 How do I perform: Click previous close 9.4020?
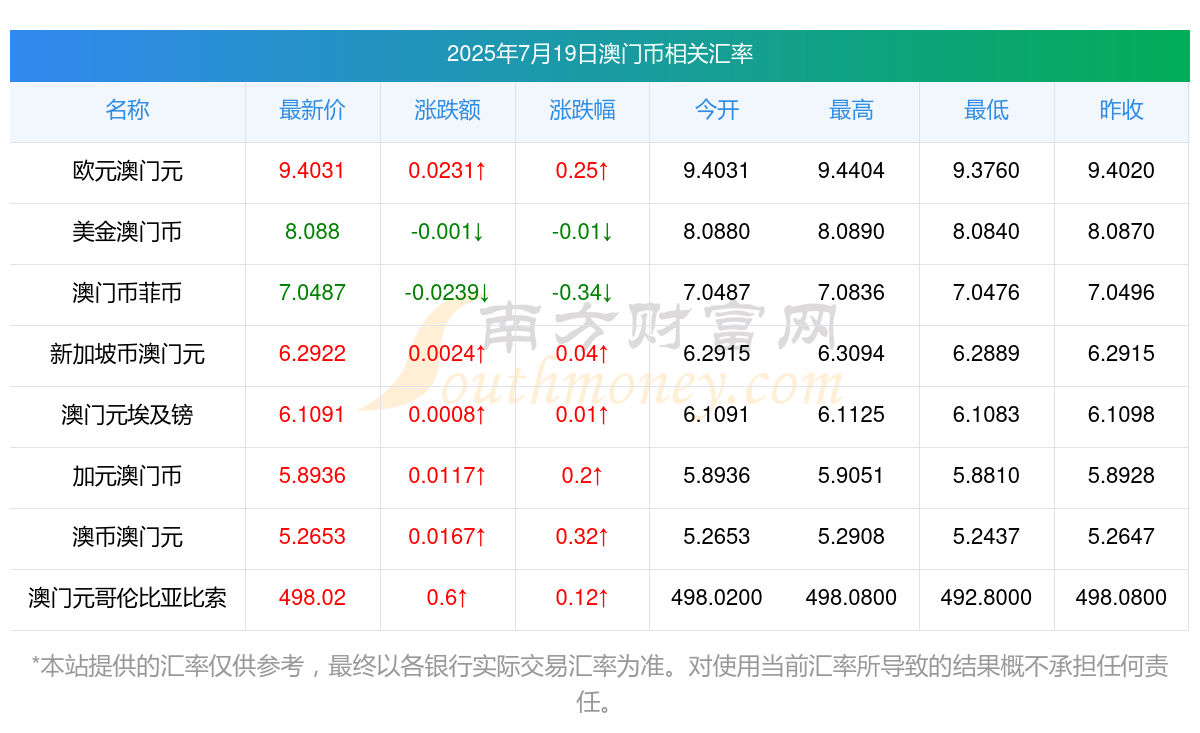1121,171
